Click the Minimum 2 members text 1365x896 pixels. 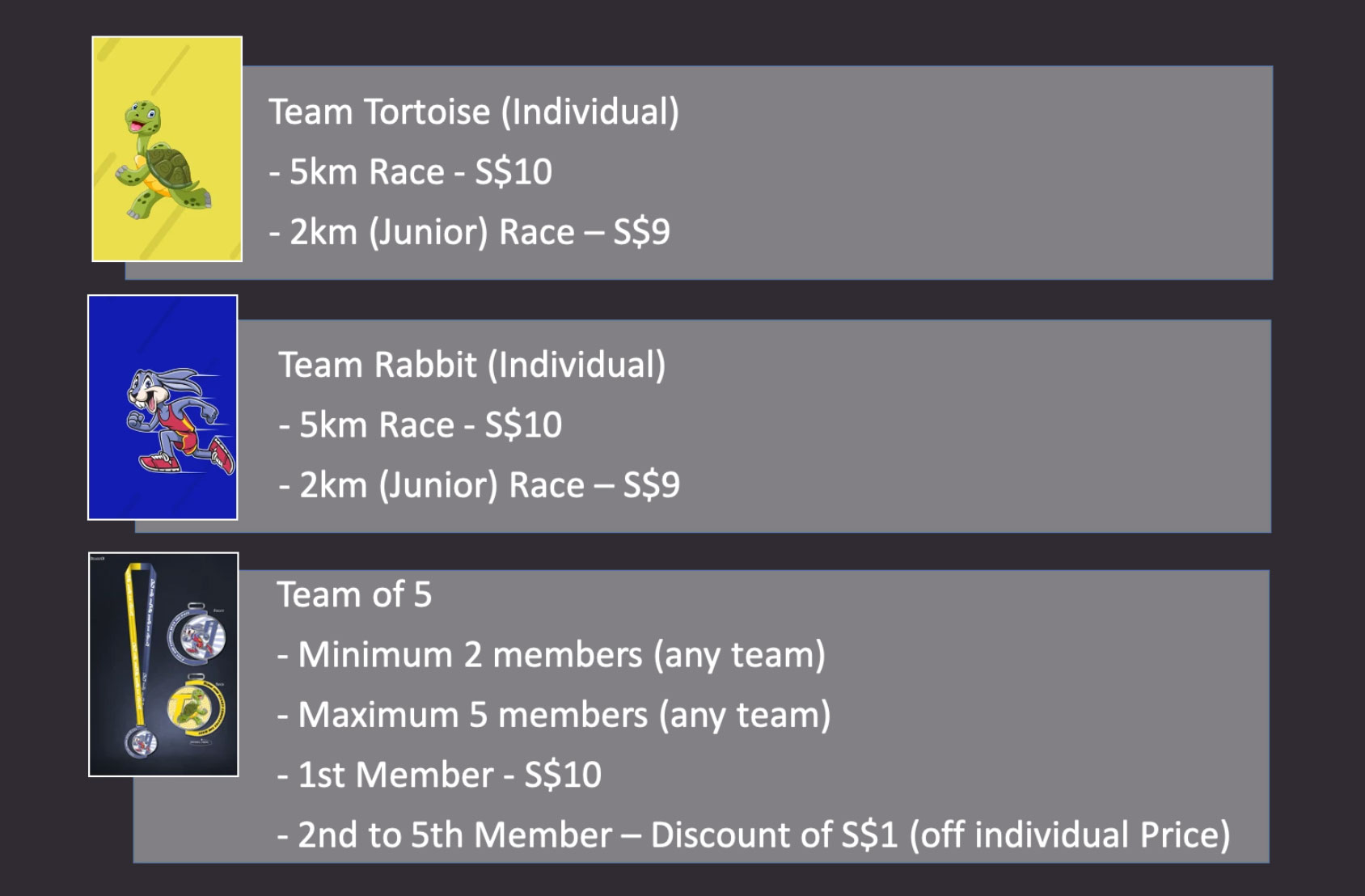coord(551,655)
